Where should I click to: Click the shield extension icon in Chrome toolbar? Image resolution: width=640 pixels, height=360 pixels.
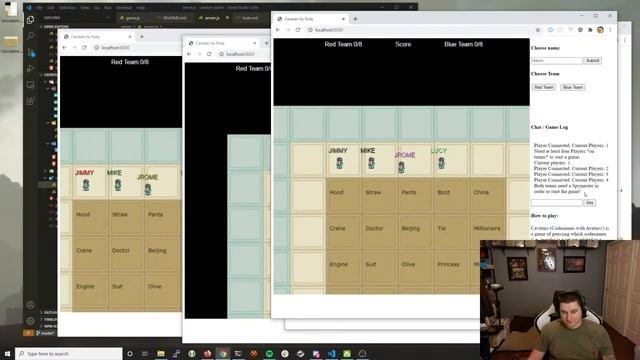pyautogui.click(x=580, y=30)
